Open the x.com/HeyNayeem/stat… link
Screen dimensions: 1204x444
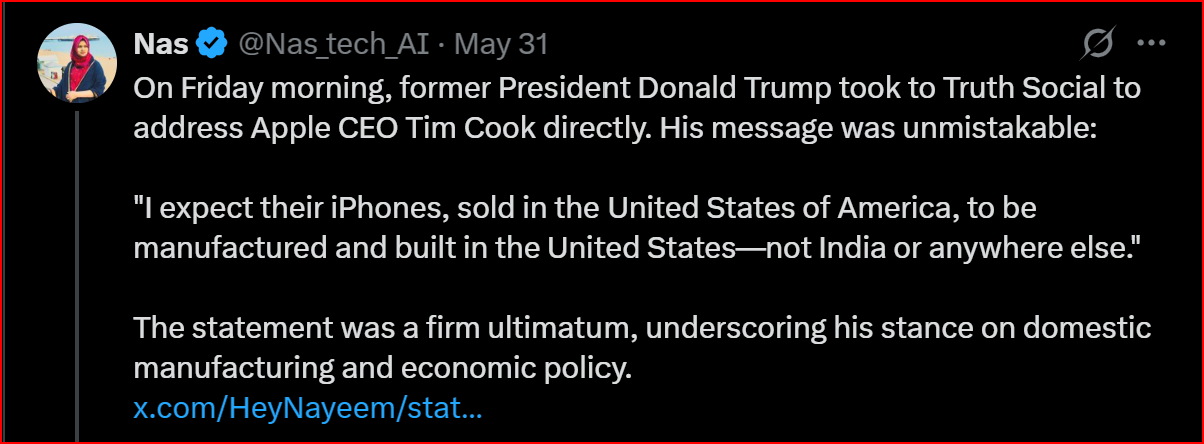click(x=308, y=409)
